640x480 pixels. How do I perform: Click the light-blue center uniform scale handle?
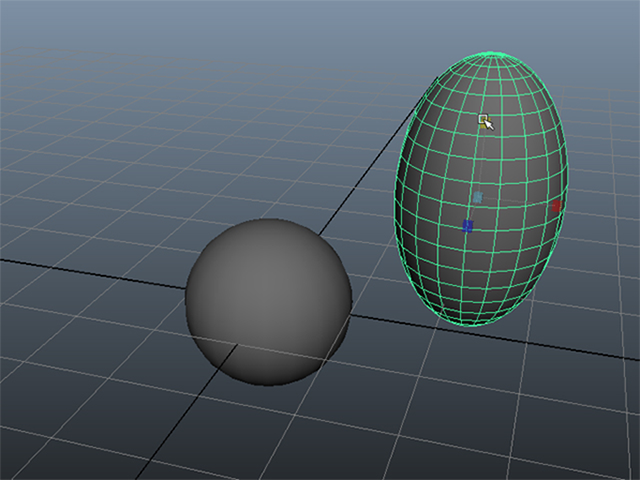coord(477,198)
